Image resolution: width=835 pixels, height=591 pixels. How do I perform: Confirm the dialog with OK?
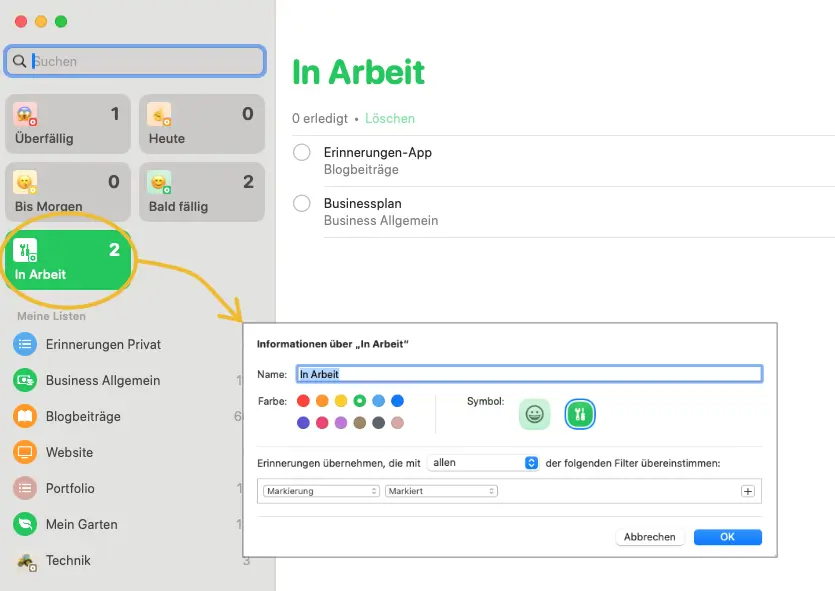click(x=727, y=537)
